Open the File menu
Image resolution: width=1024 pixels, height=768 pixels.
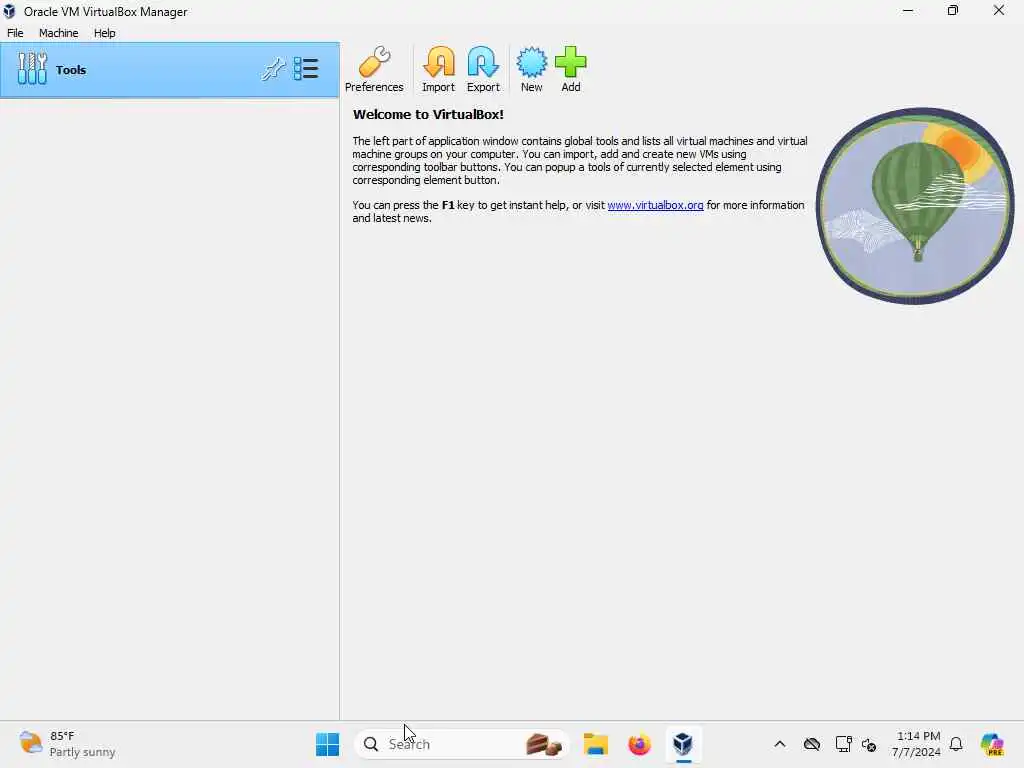point(15,33)
